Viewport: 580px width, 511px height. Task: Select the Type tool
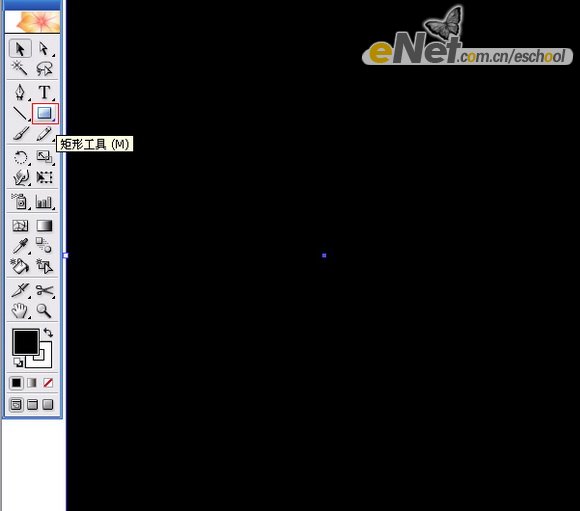coord(44,92)
